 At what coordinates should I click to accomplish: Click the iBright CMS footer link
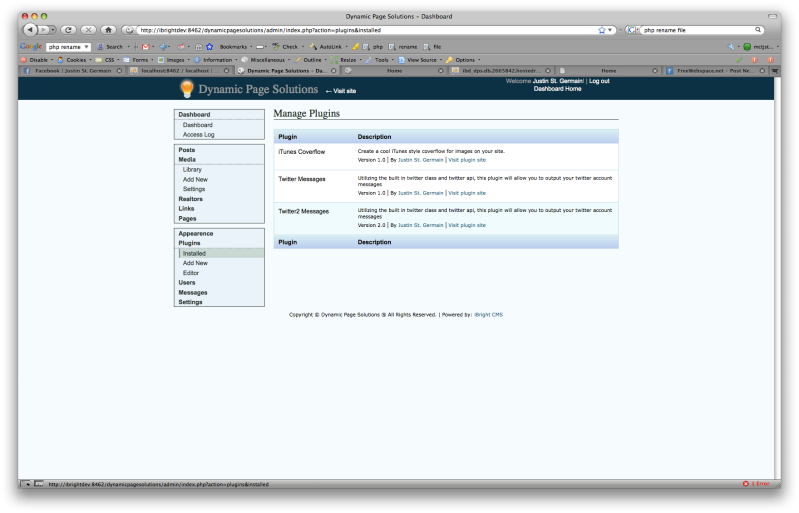pos(488,315)
